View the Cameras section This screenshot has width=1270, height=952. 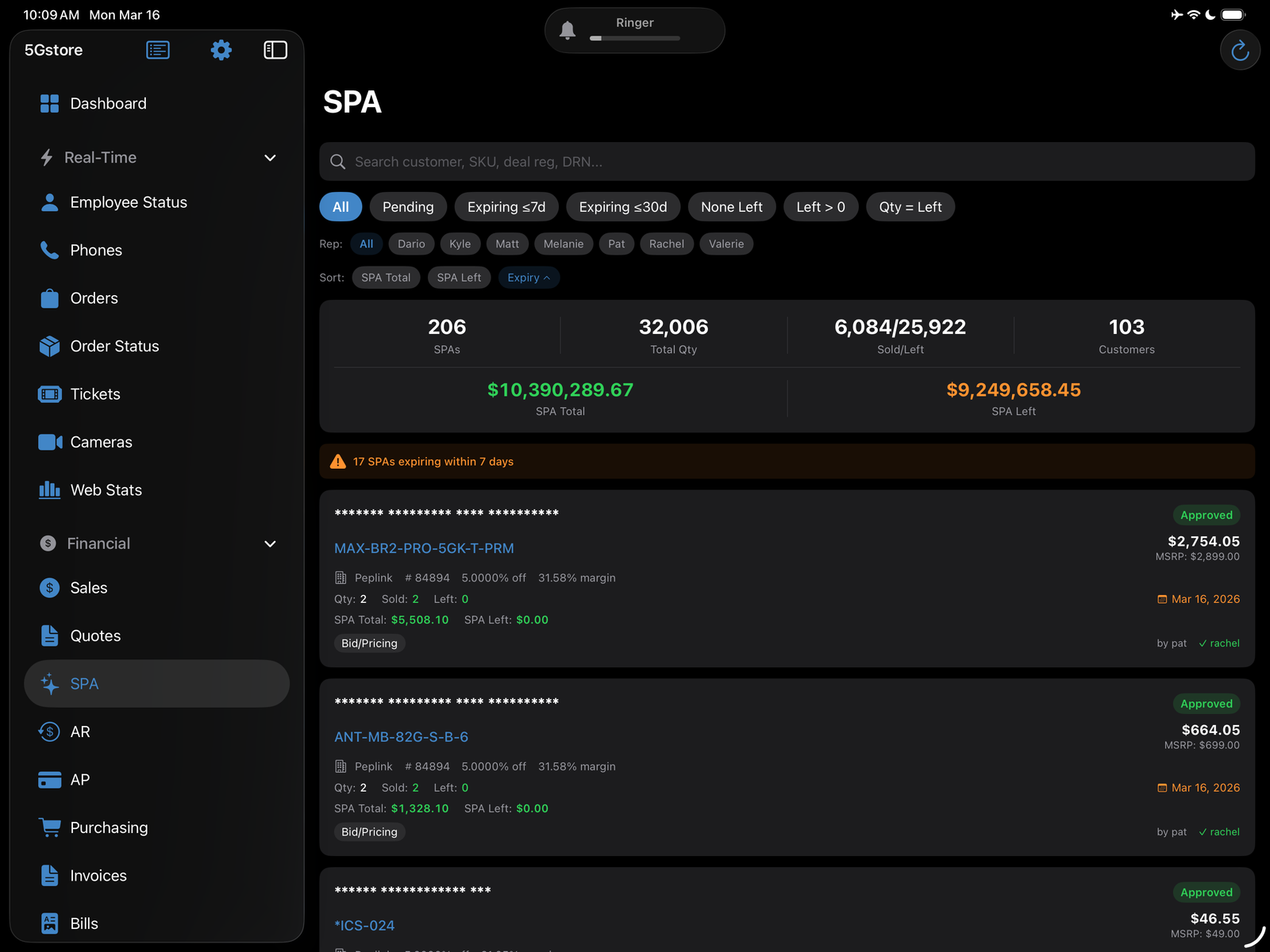click(x=101, y=442)
